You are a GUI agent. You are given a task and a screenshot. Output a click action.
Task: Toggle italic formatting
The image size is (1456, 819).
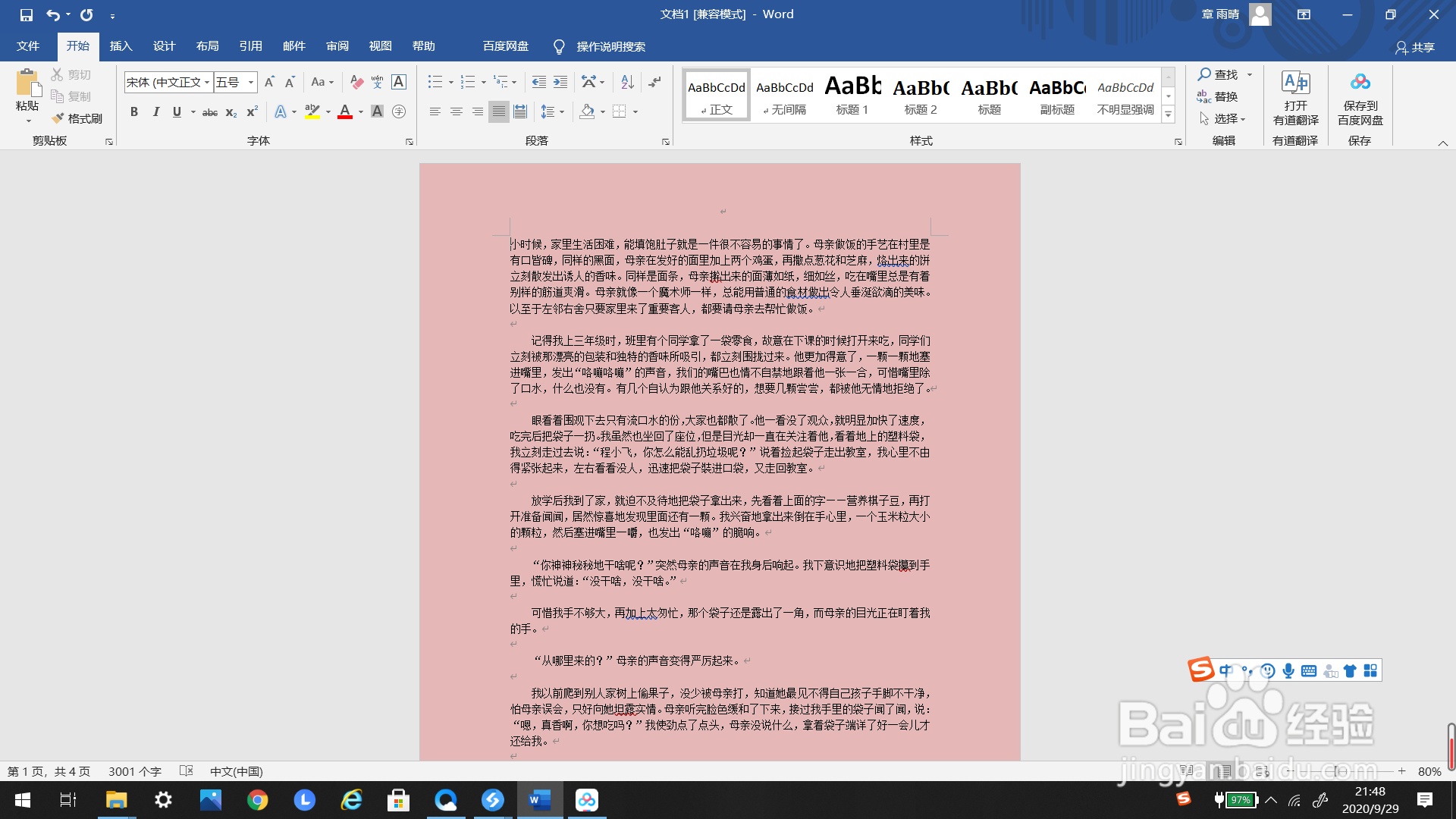[155, 111]
